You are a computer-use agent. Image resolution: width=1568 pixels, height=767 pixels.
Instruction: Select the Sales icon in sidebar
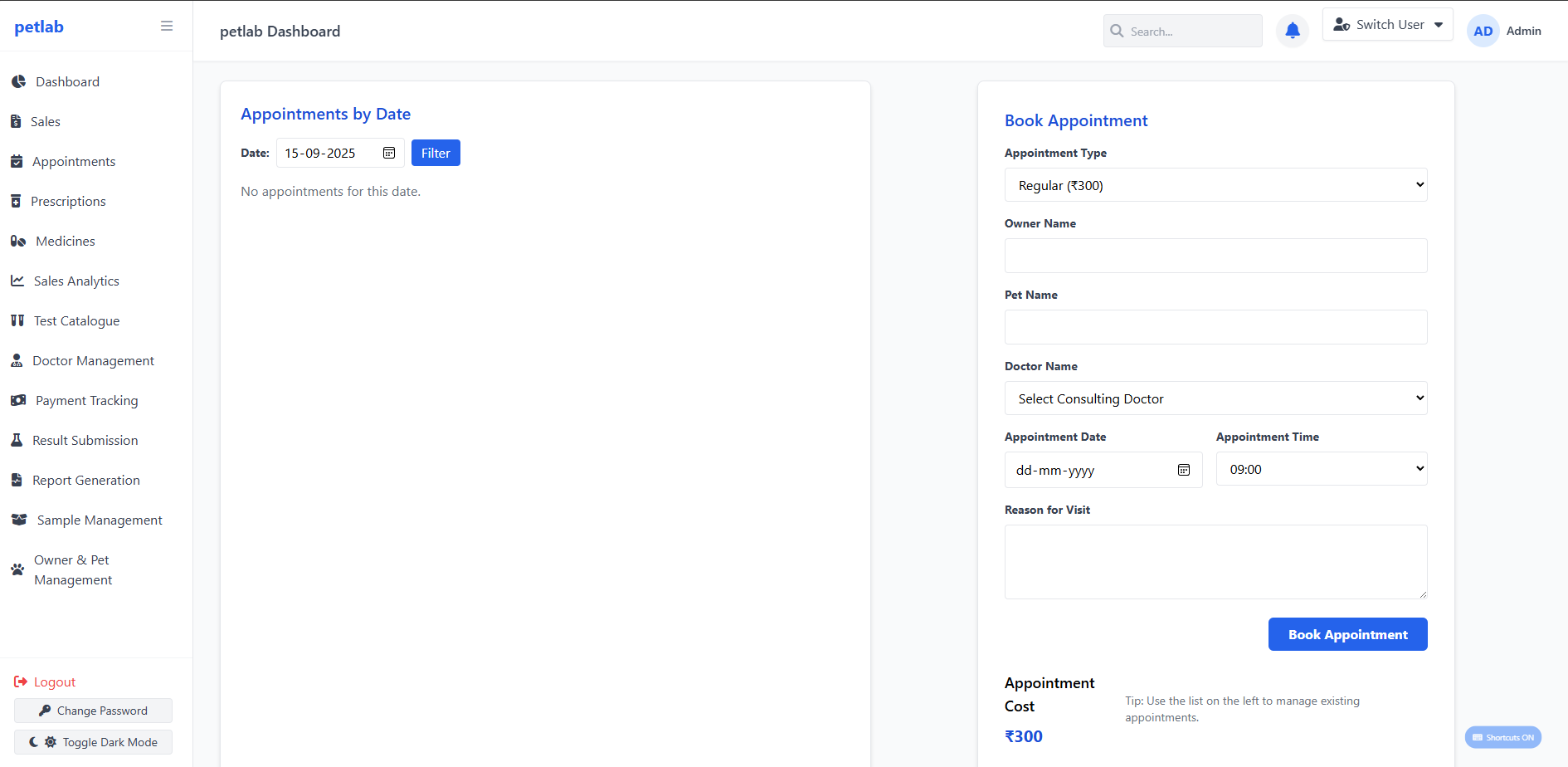click(17, 121)
